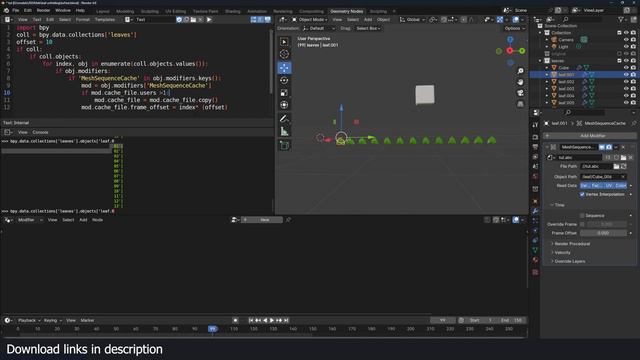Viewport: 640px width, 360px height.
Task: Toggle the camera view icon in viewport
Action: 520,93
